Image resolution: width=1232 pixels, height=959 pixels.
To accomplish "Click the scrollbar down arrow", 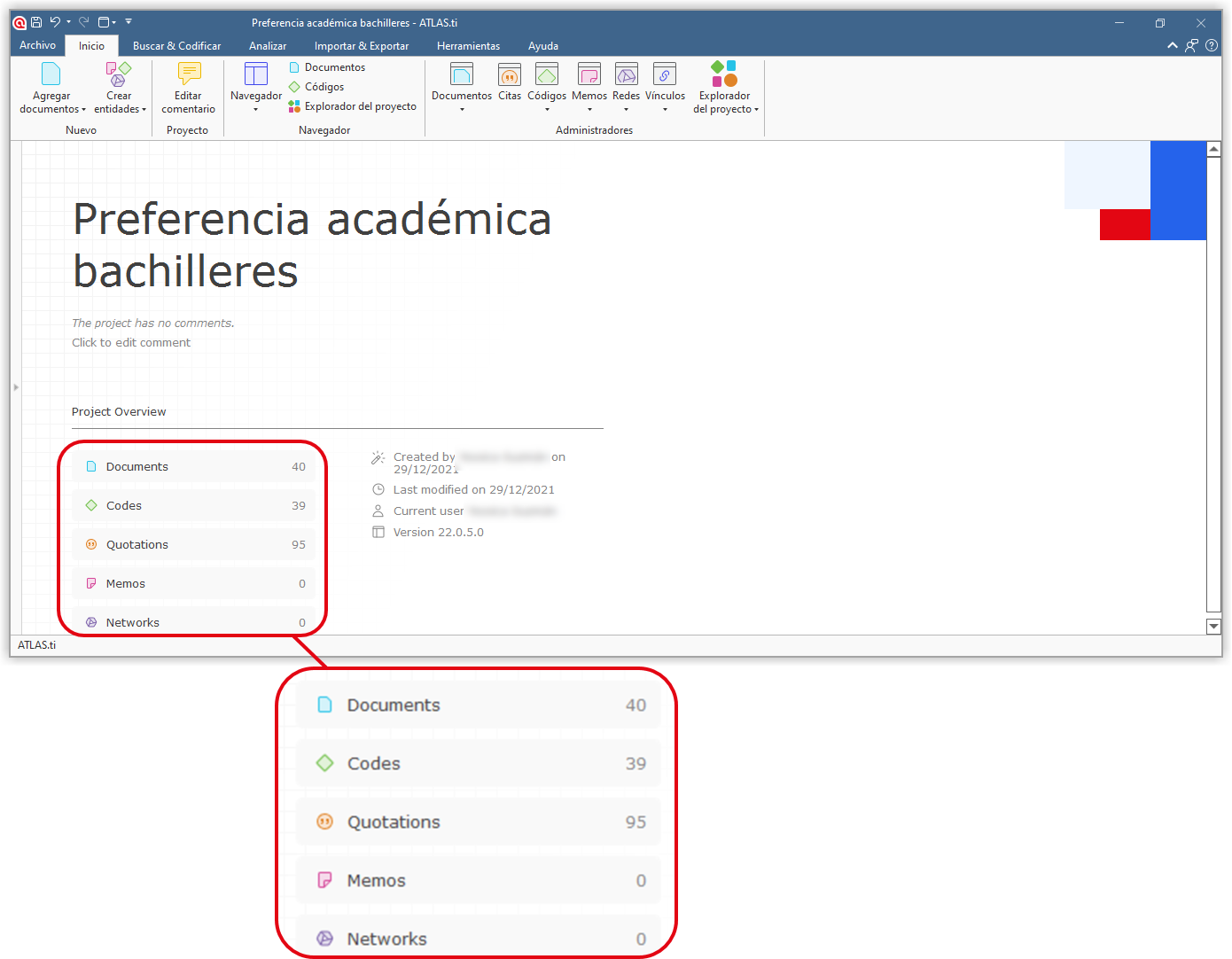I will point(1214,627).
